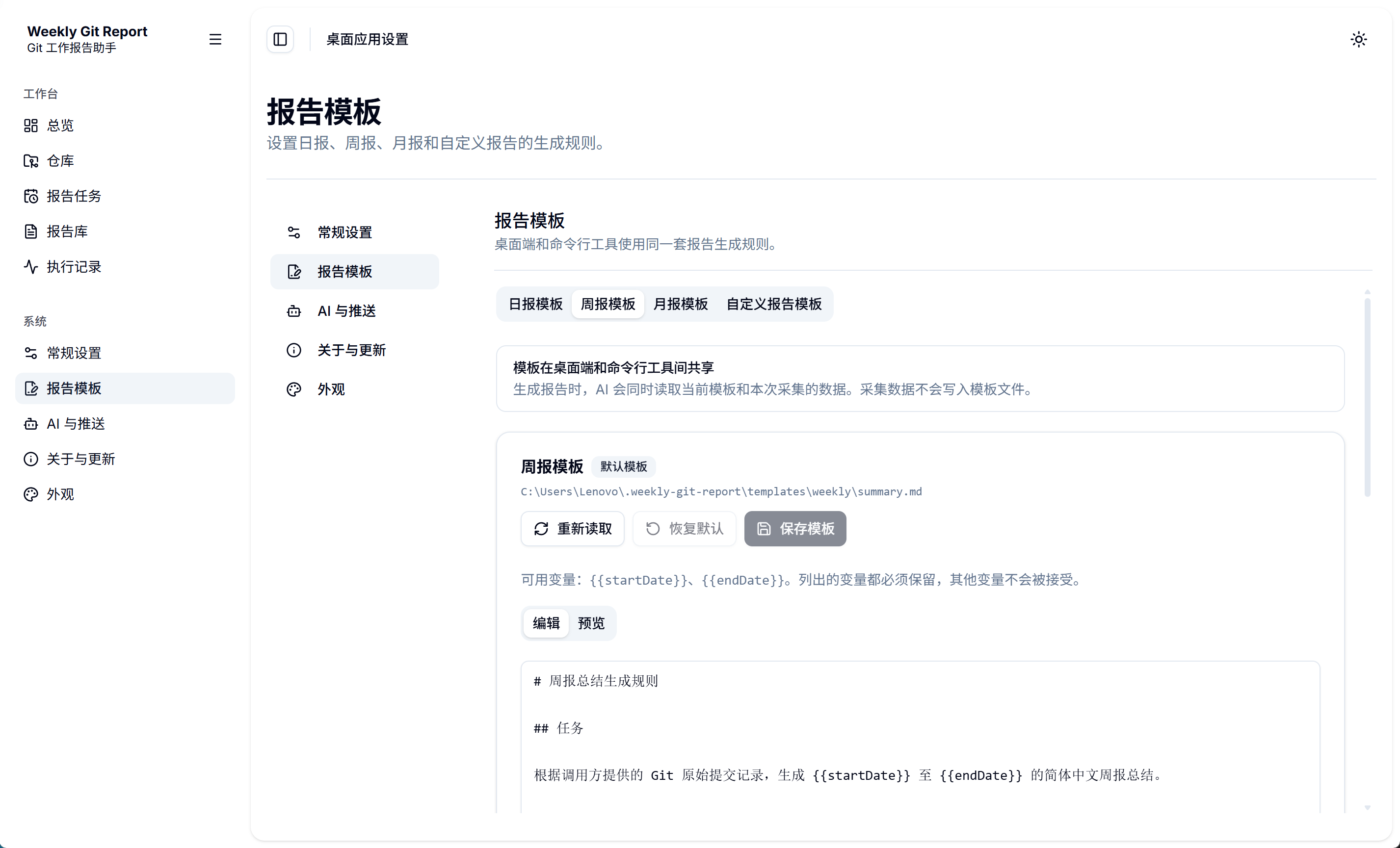Select the 编辑 editor tab
This screenshot has height=848, width=1400.
pos(546,623)
